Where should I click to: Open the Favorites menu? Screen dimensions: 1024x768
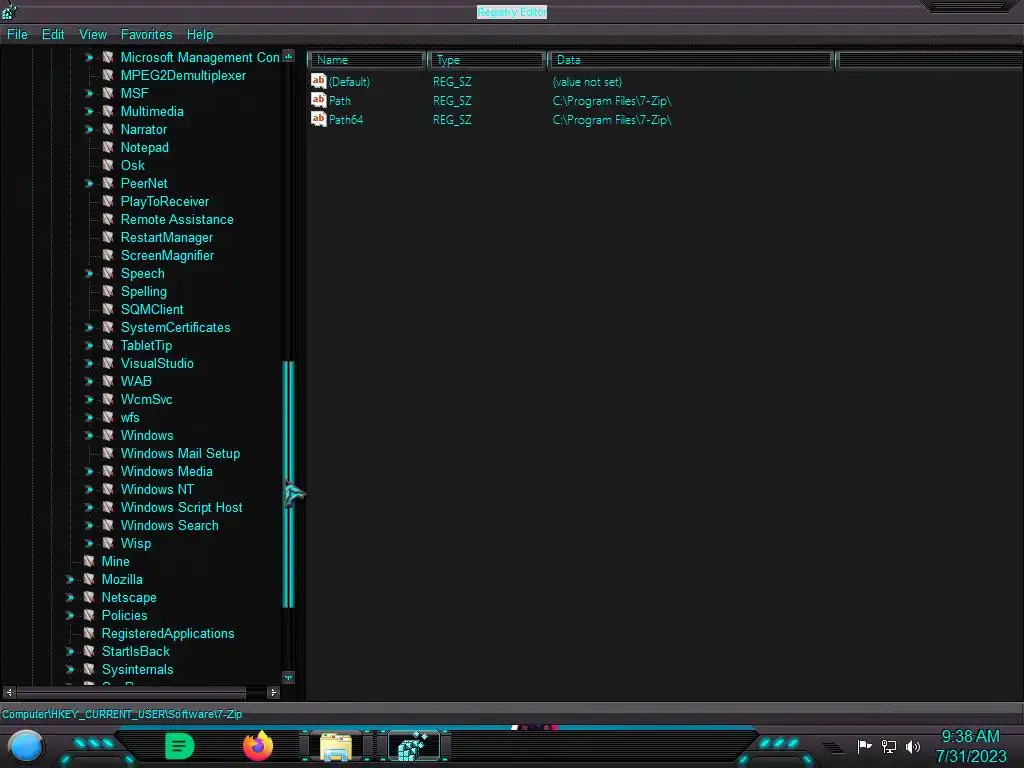[x=146, y=35]
